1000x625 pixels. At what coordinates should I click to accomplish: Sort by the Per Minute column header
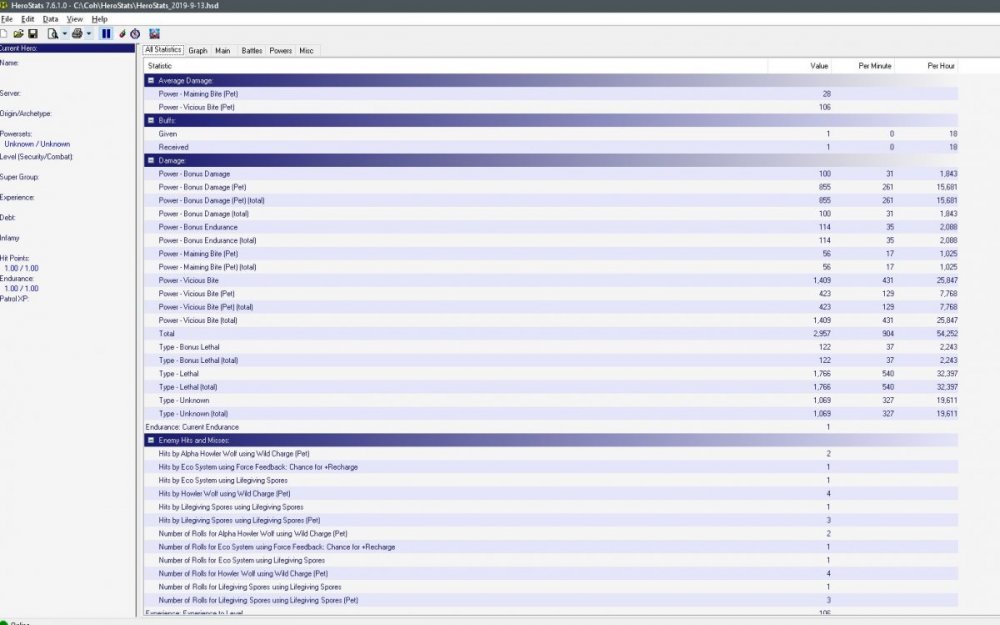point(875,66)
